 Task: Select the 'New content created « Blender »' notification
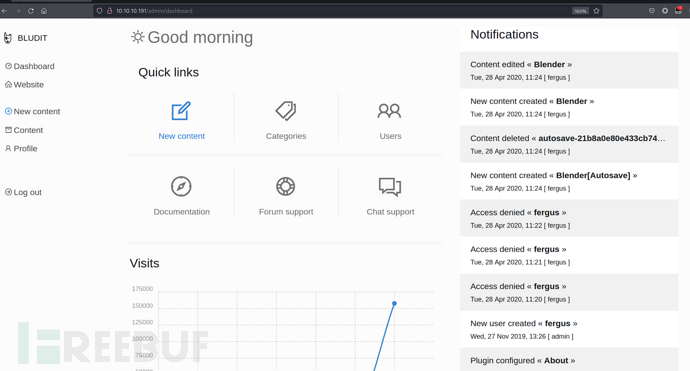pyautogui.click(x=569, y=107)
